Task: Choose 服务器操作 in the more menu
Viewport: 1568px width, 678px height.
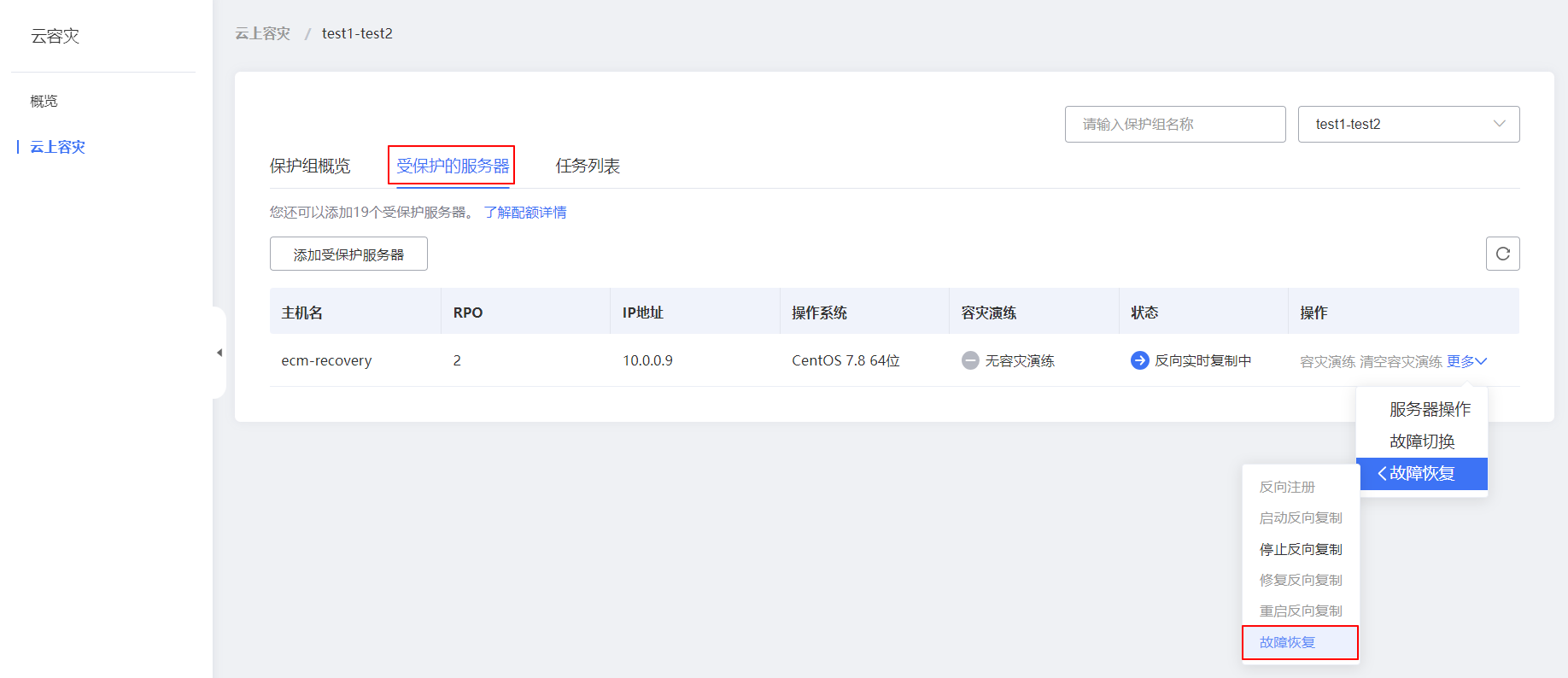Action: pyautogui.click(x=1429, y=409)
